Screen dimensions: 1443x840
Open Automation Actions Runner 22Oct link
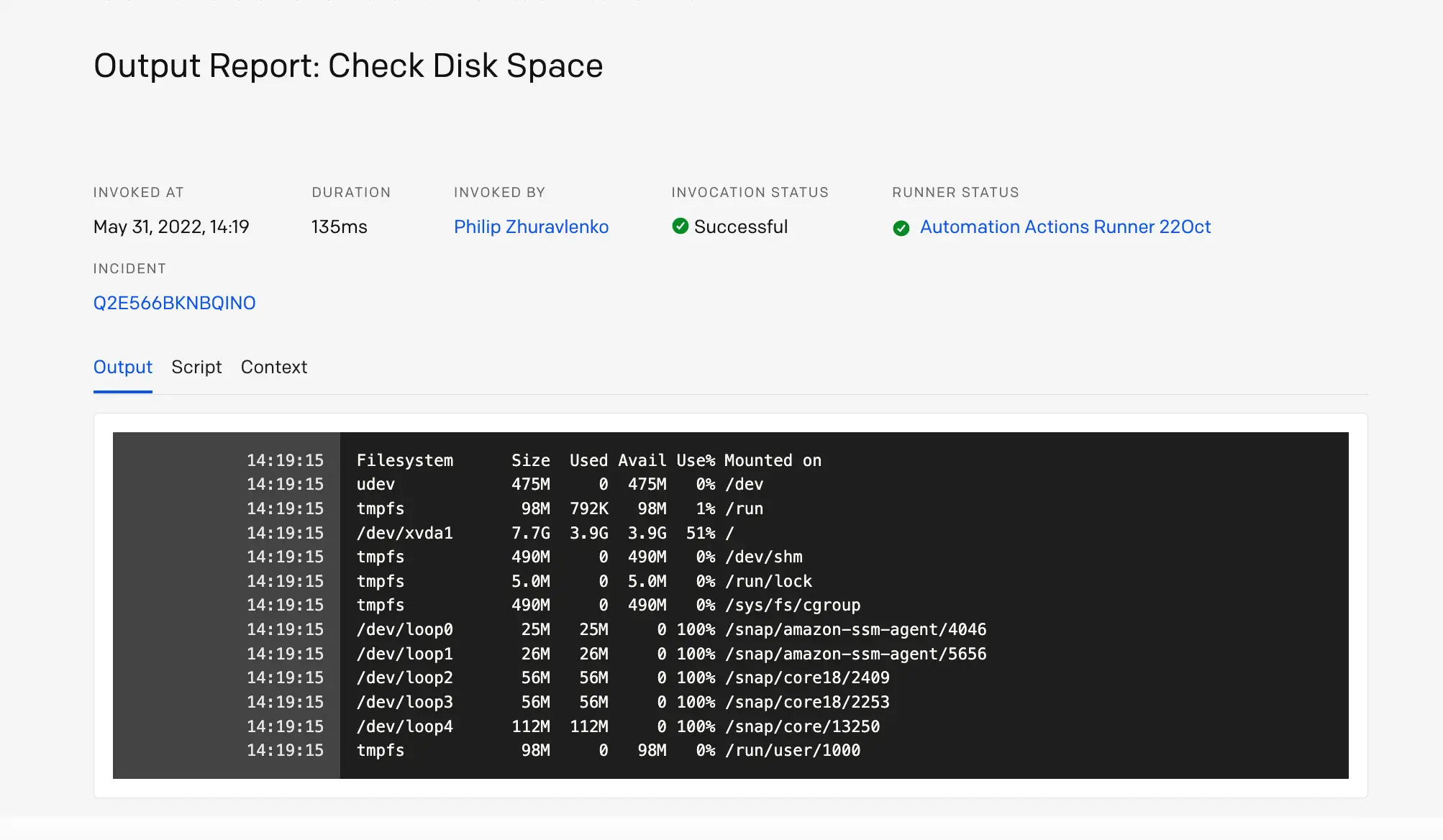click(1065, 227)
